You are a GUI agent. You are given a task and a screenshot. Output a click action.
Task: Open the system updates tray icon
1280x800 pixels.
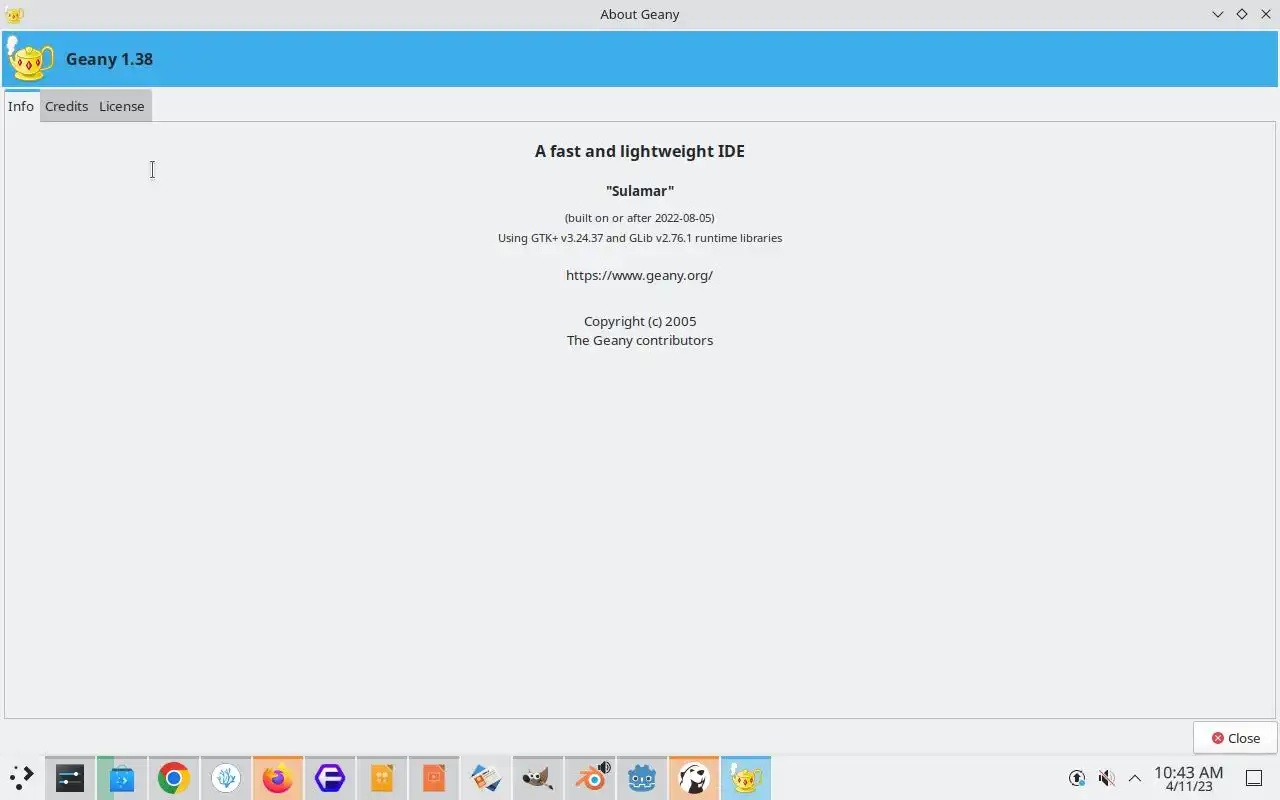coord(1077,778)
